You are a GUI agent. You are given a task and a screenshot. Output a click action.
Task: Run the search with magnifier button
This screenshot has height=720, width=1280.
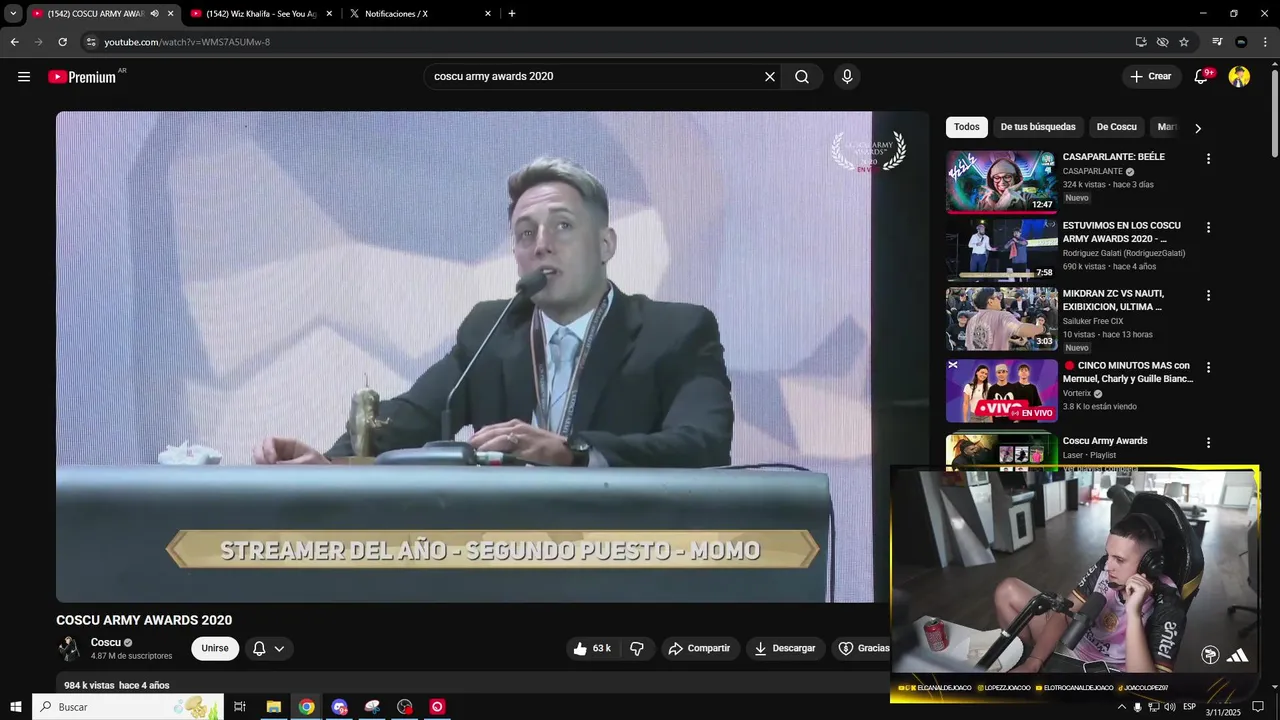(802, 77)
